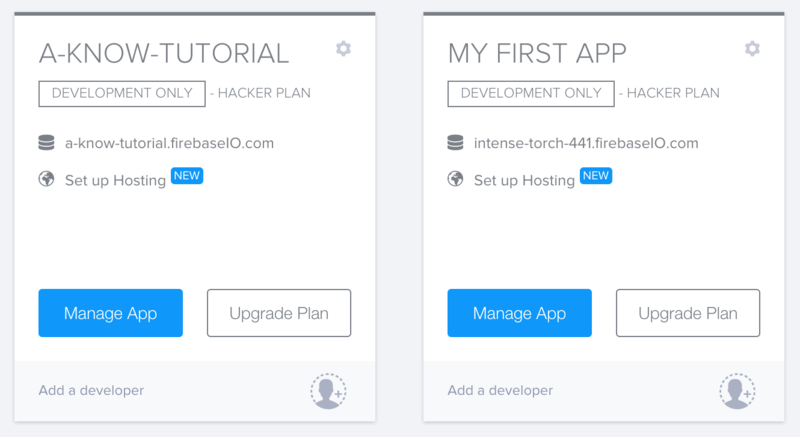
Task: Click DEVELOPMENT ONLY badge in A-KNOW-TUTORIAL card
Action: click(122, 93)
